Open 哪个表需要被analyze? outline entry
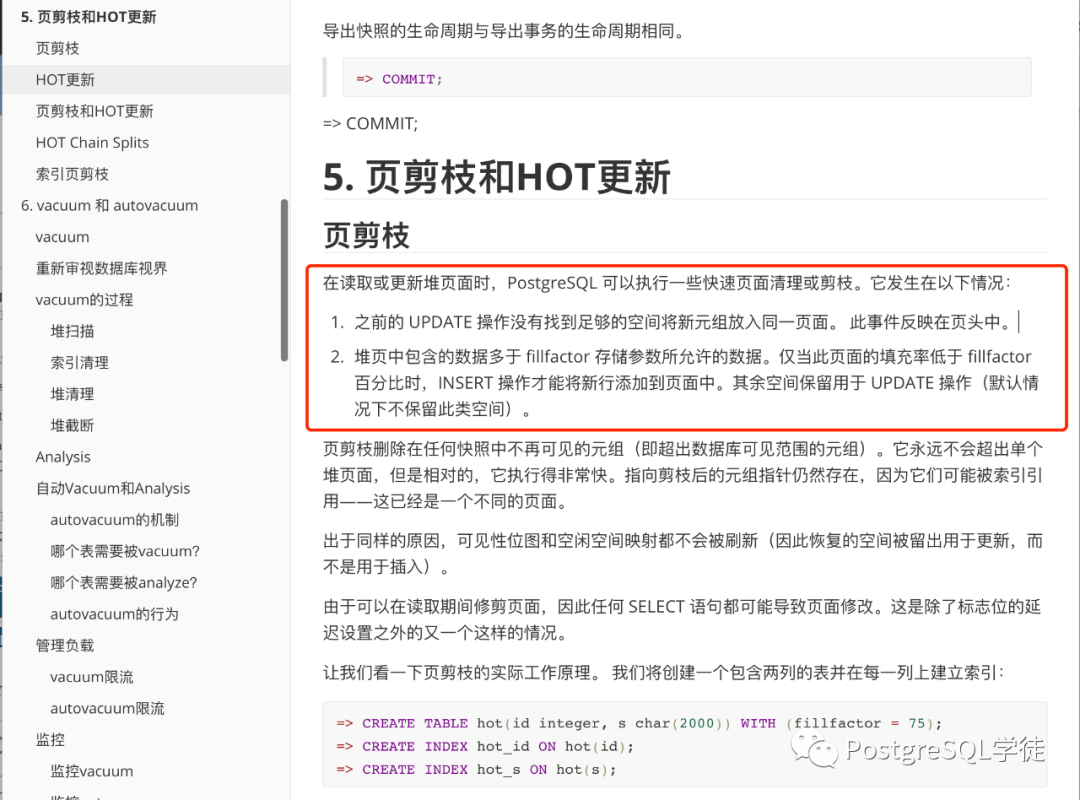1080x800 pixels. click(x=124, y=583)
